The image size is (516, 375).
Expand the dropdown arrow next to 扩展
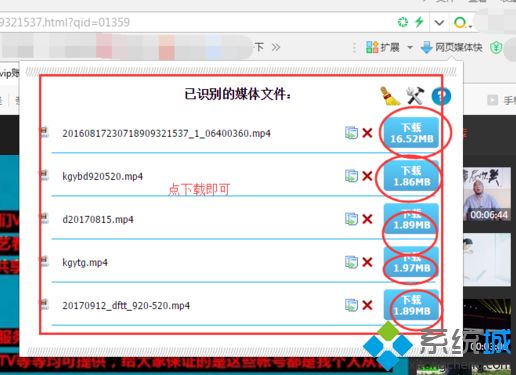tap(410, 48)
